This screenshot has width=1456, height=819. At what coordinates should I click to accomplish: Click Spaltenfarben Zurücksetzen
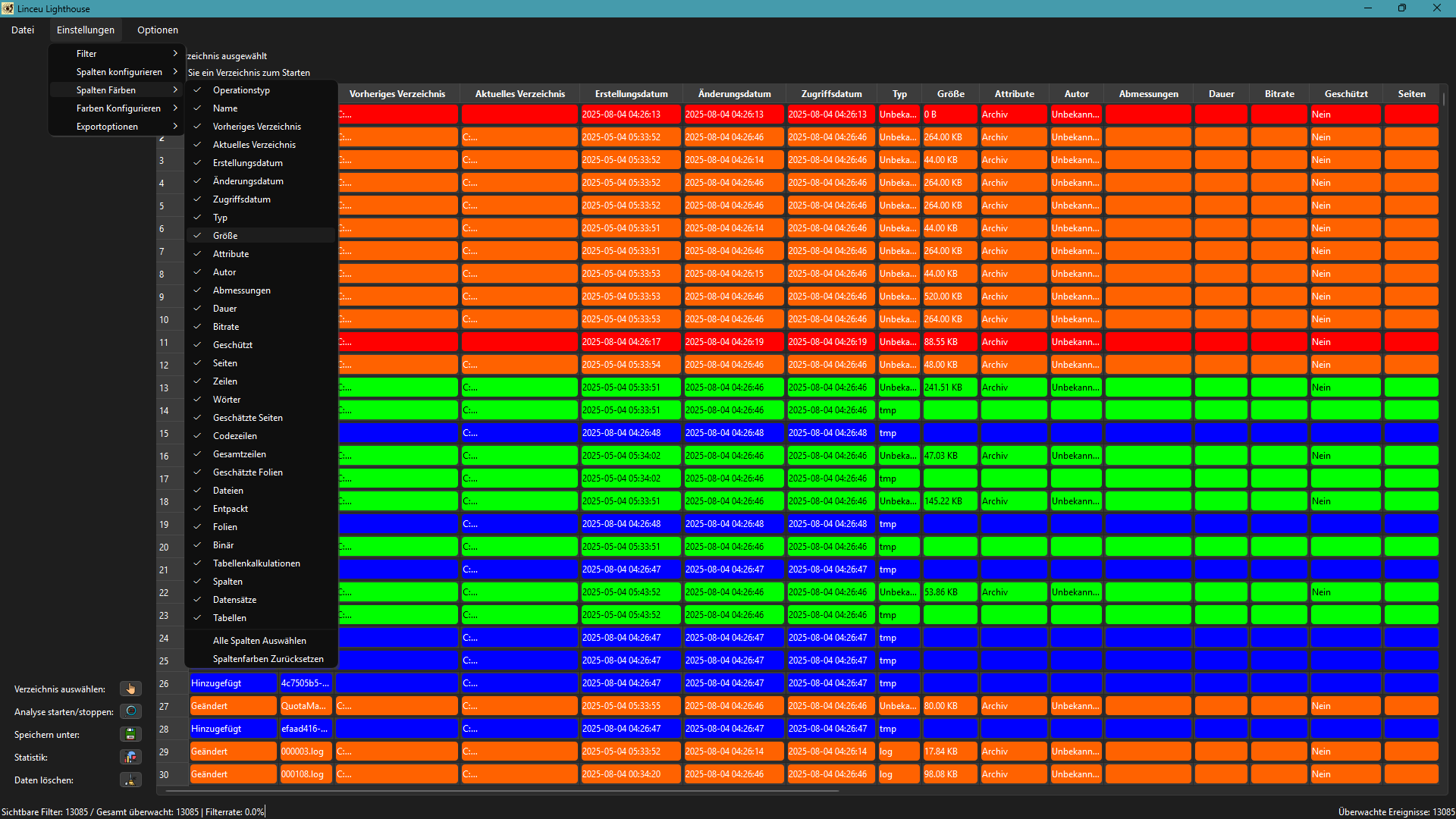click(x=268, y=659)
